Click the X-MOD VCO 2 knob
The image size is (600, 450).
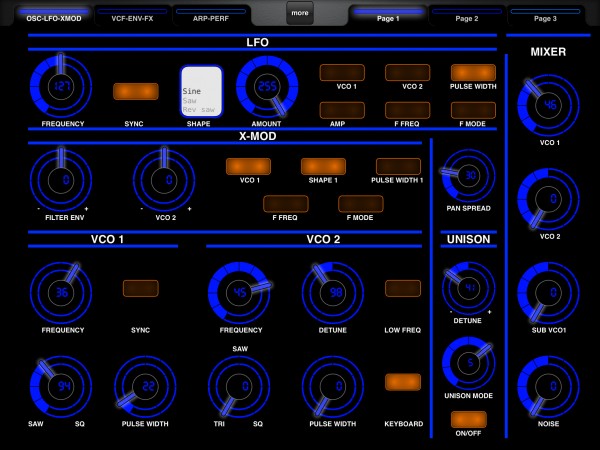point(164,180)
